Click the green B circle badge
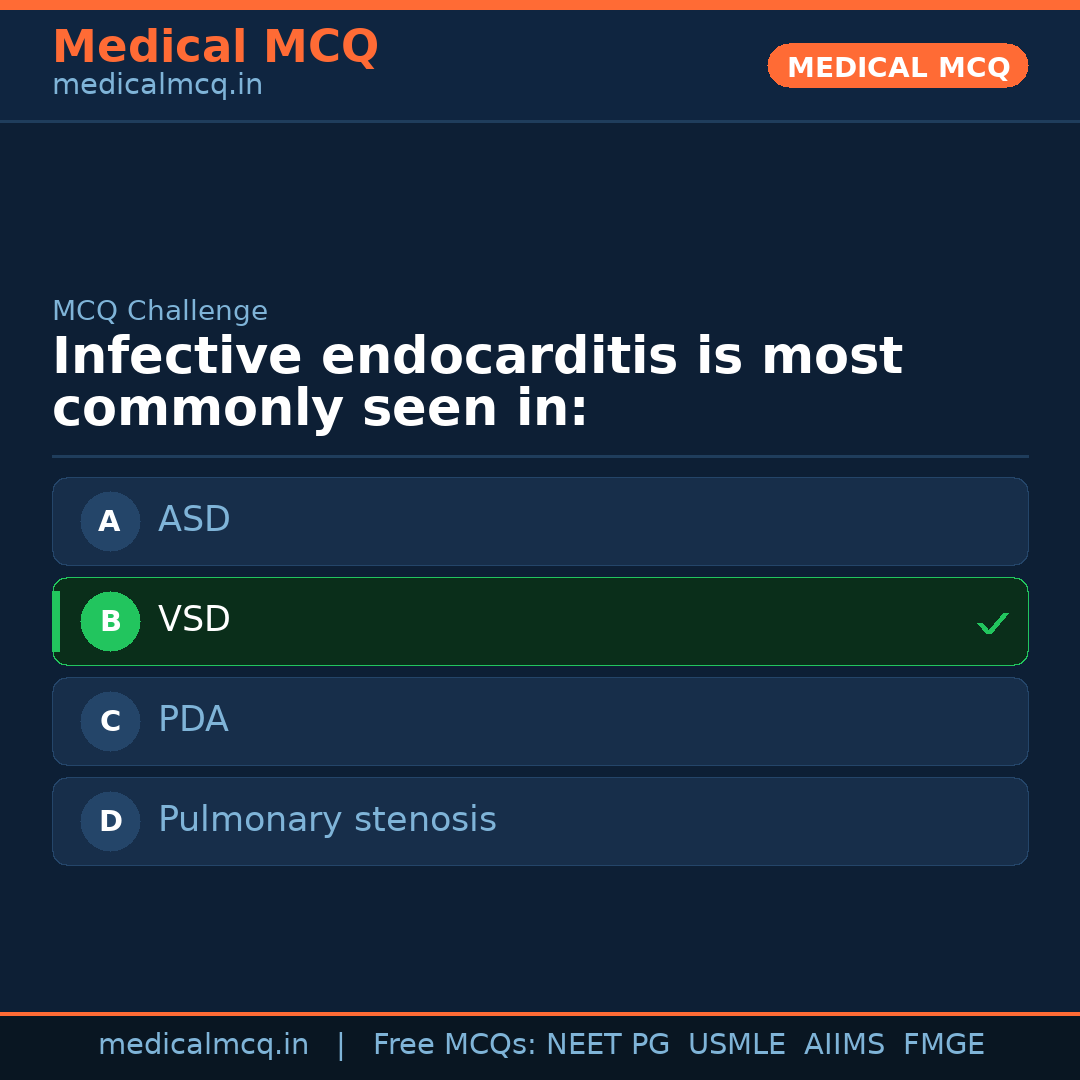1080x1080 pixels. [x=110, y=621]
